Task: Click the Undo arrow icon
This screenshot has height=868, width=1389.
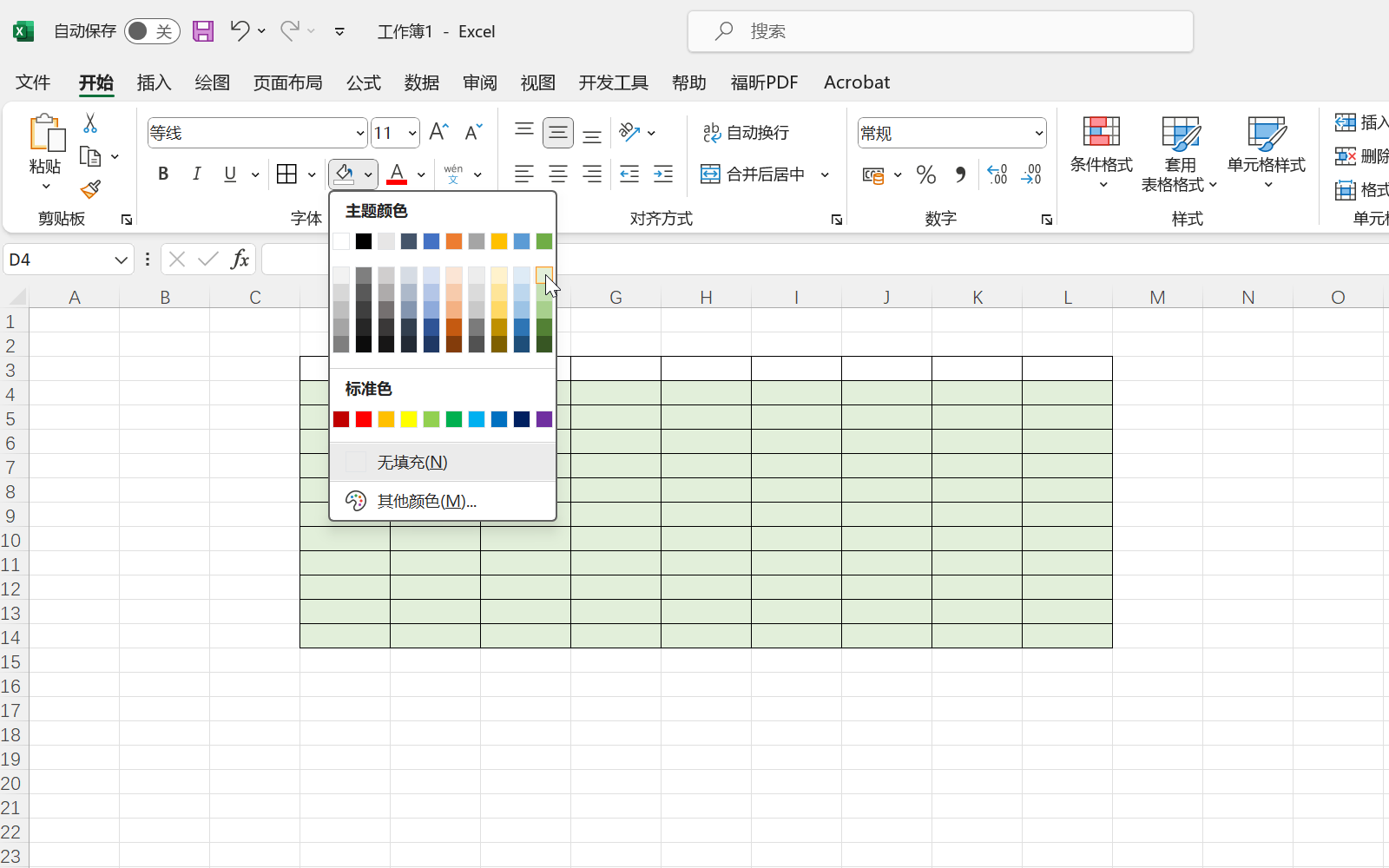Action: [240, 31]
